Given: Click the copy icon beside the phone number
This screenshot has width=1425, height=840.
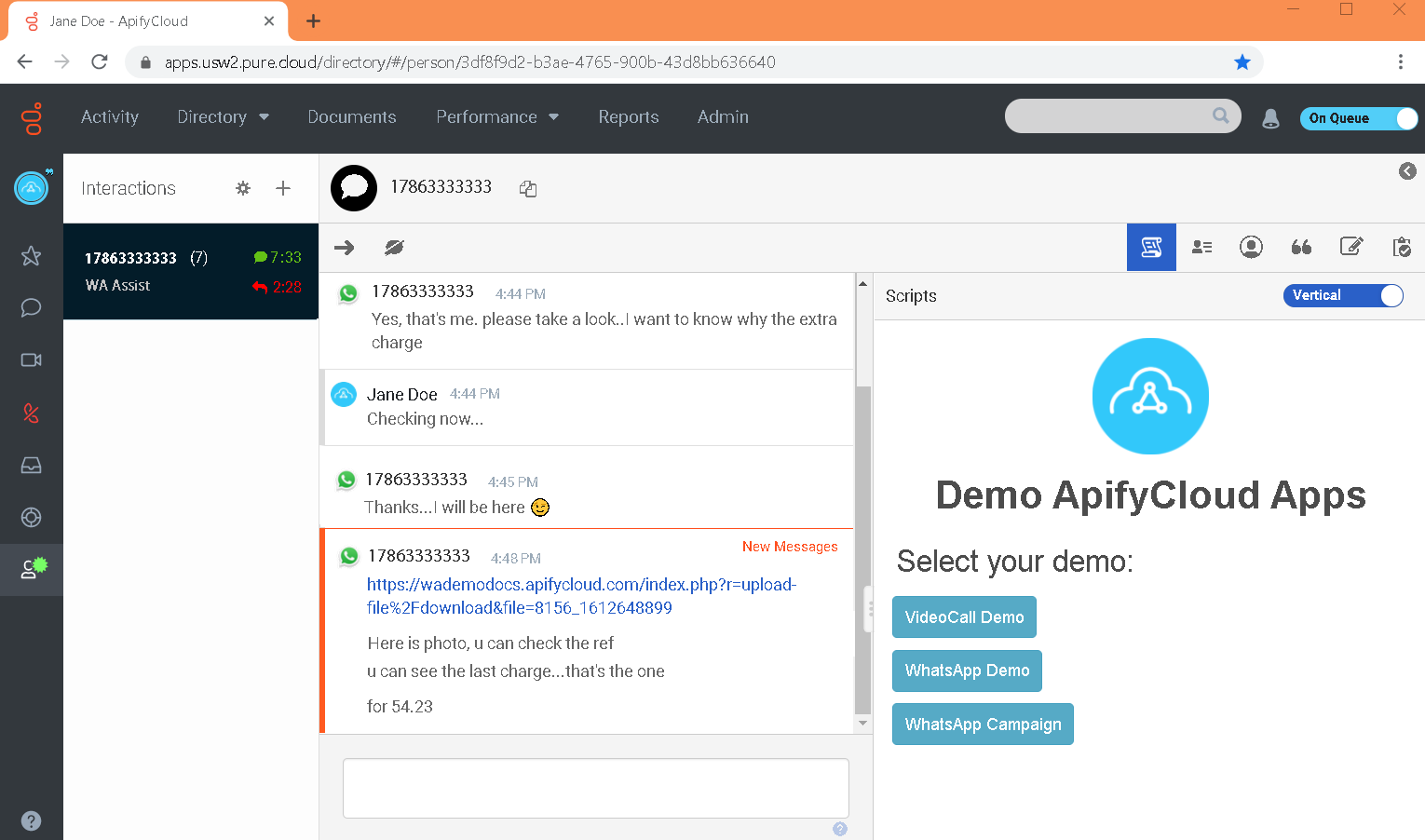Looking at the screenshot, I should [528, 189].
